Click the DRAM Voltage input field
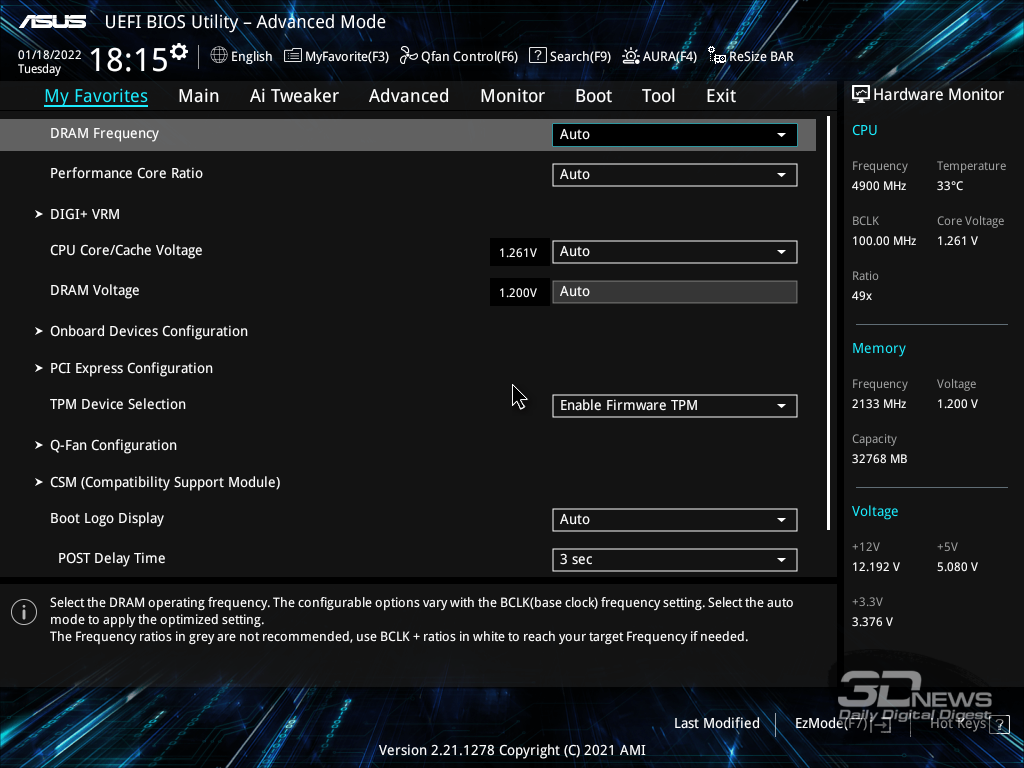The width and height of the screenshot is (1024, 768). pyautogui.click(x=675, y=292)
